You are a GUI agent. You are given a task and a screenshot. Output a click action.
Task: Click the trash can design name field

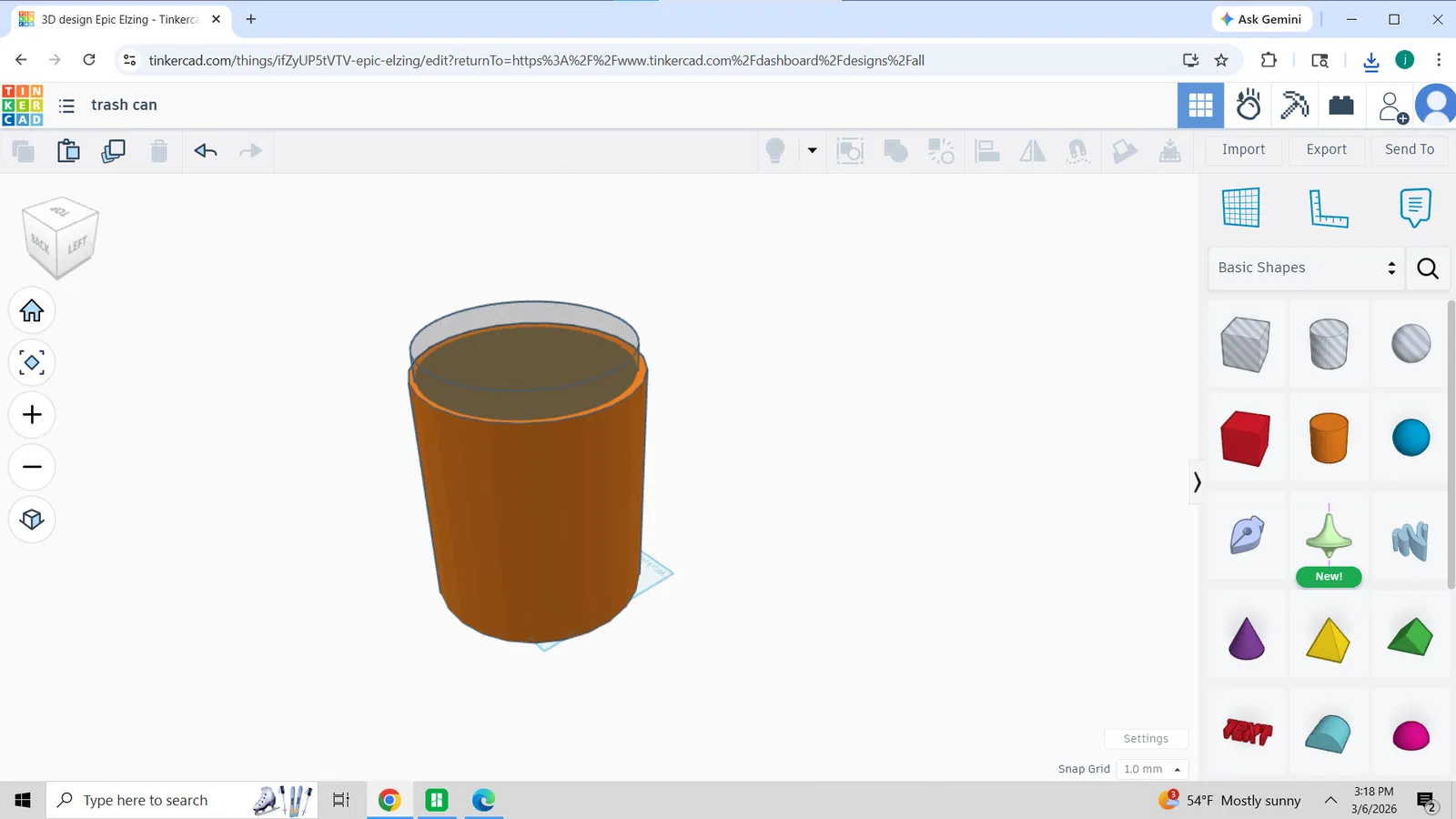pyautogui.click(x=124, y=105)
